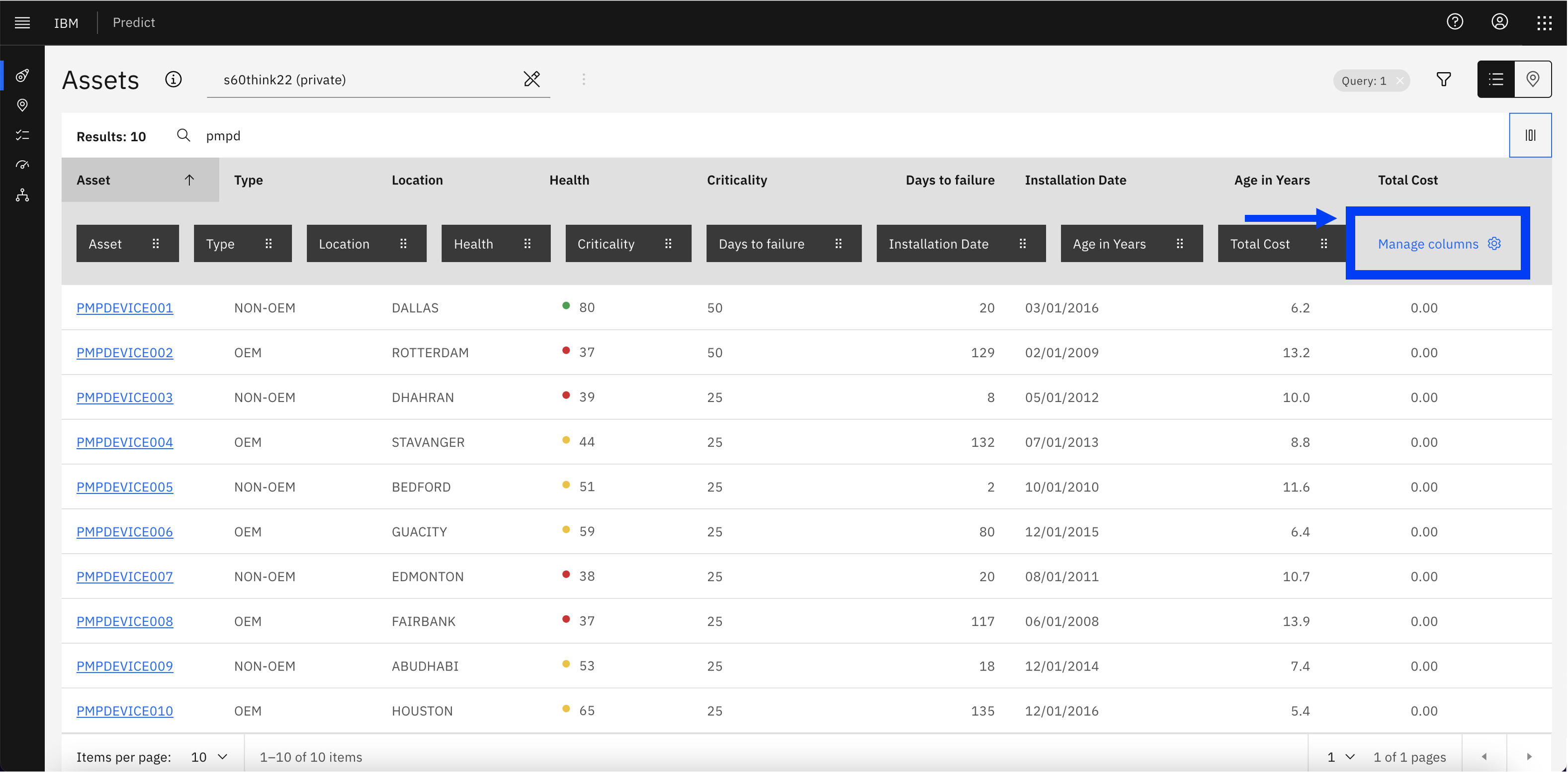Click the Type column chip

(x=242, y=244)
